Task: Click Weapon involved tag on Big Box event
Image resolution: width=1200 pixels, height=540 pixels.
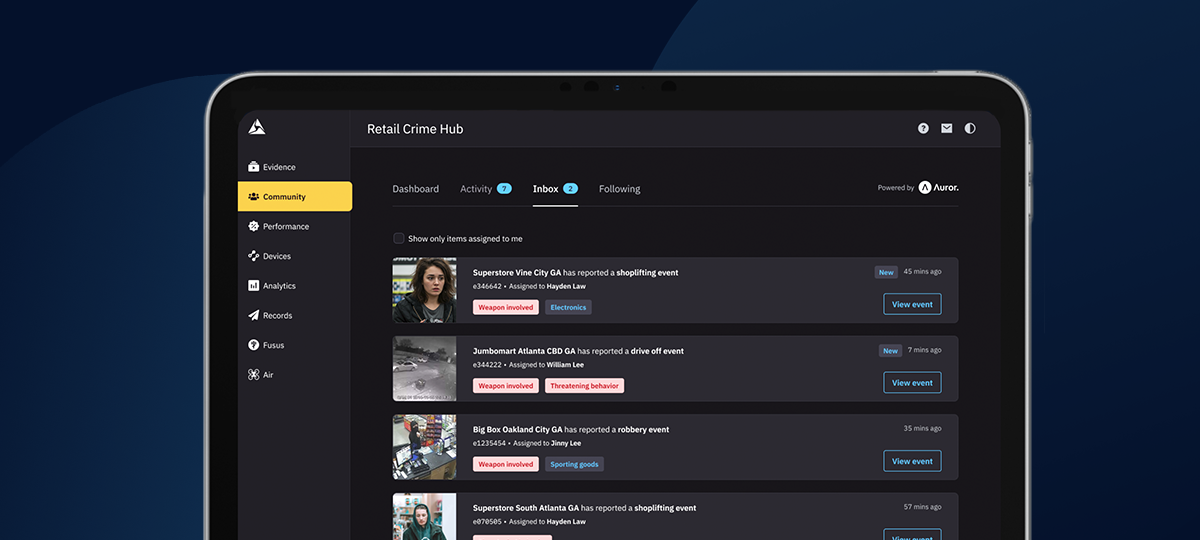Action: (506, 464)
